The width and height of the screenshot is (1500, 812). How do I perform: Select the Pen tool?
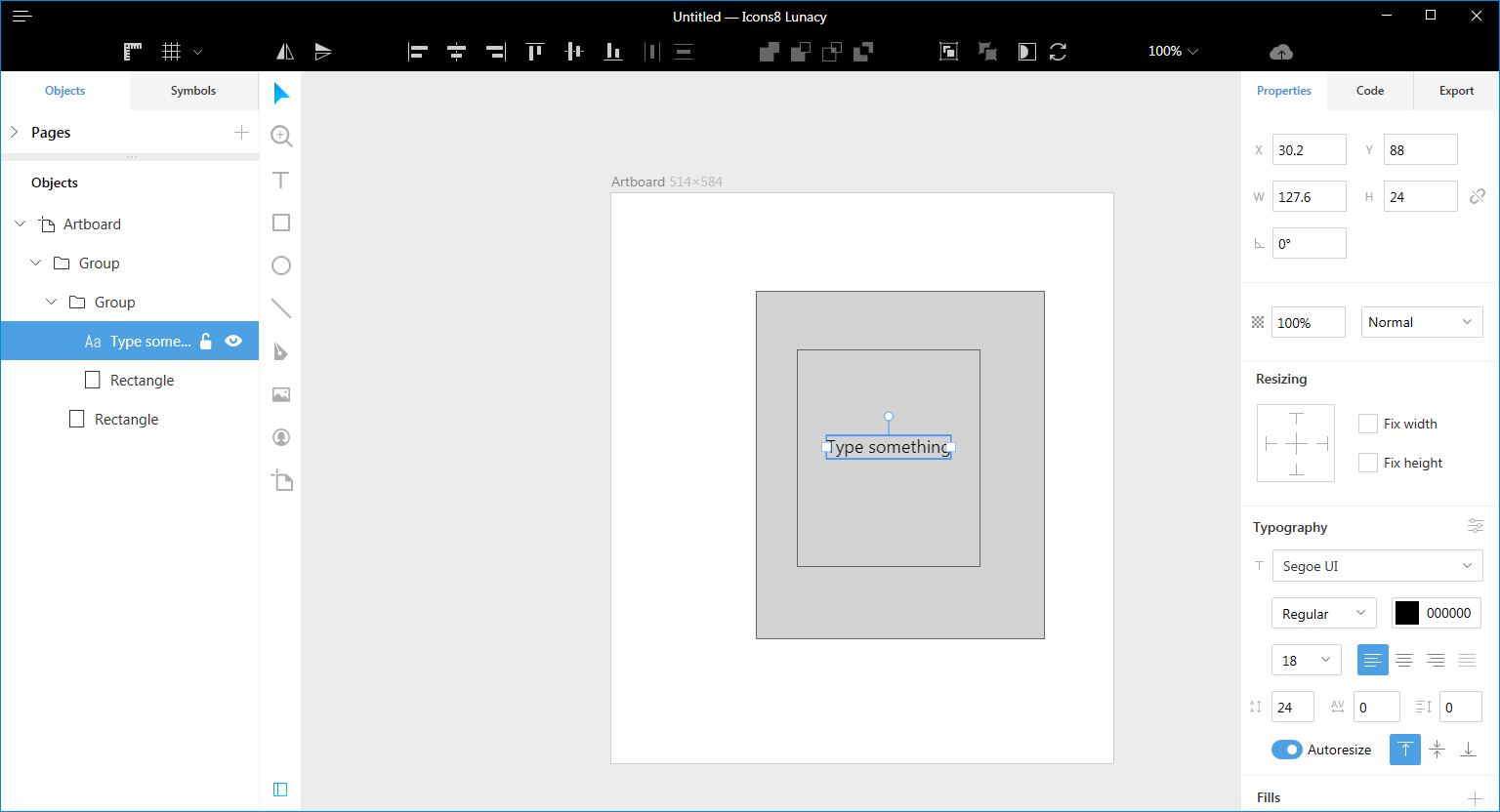pyautogui.click(x=281, y=351)
